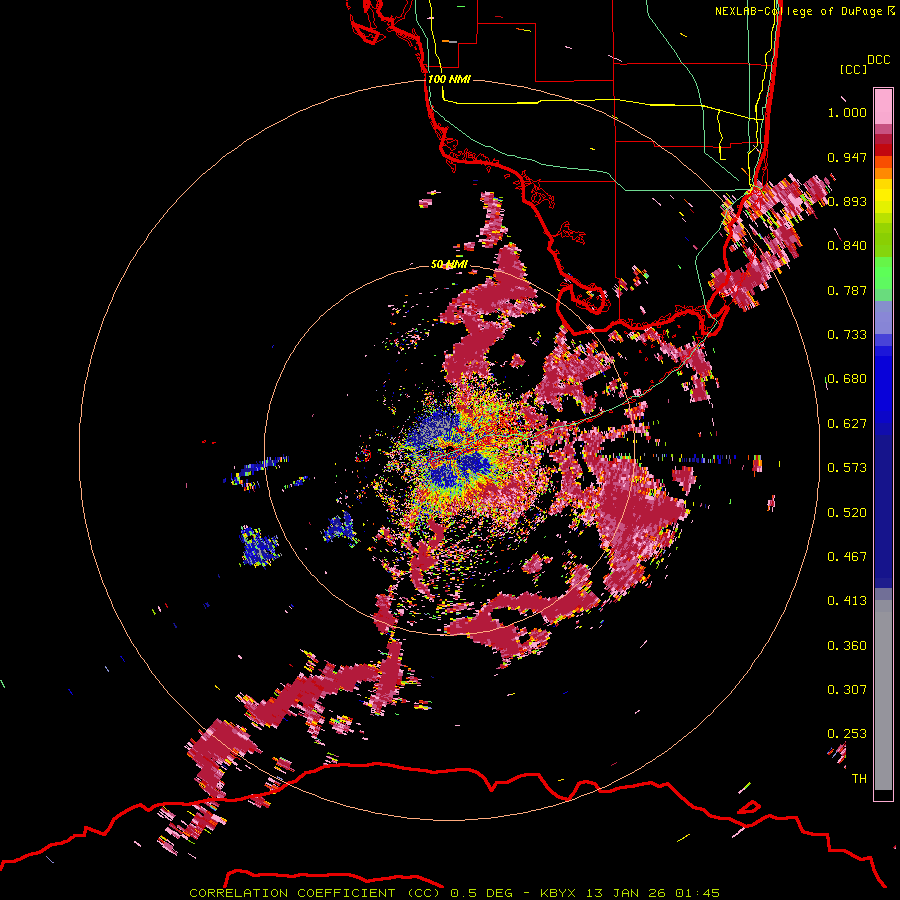This screenshot has width=900, height=900.
Task: Click the 1.000 value on the scale
Action: click(847, 112)
